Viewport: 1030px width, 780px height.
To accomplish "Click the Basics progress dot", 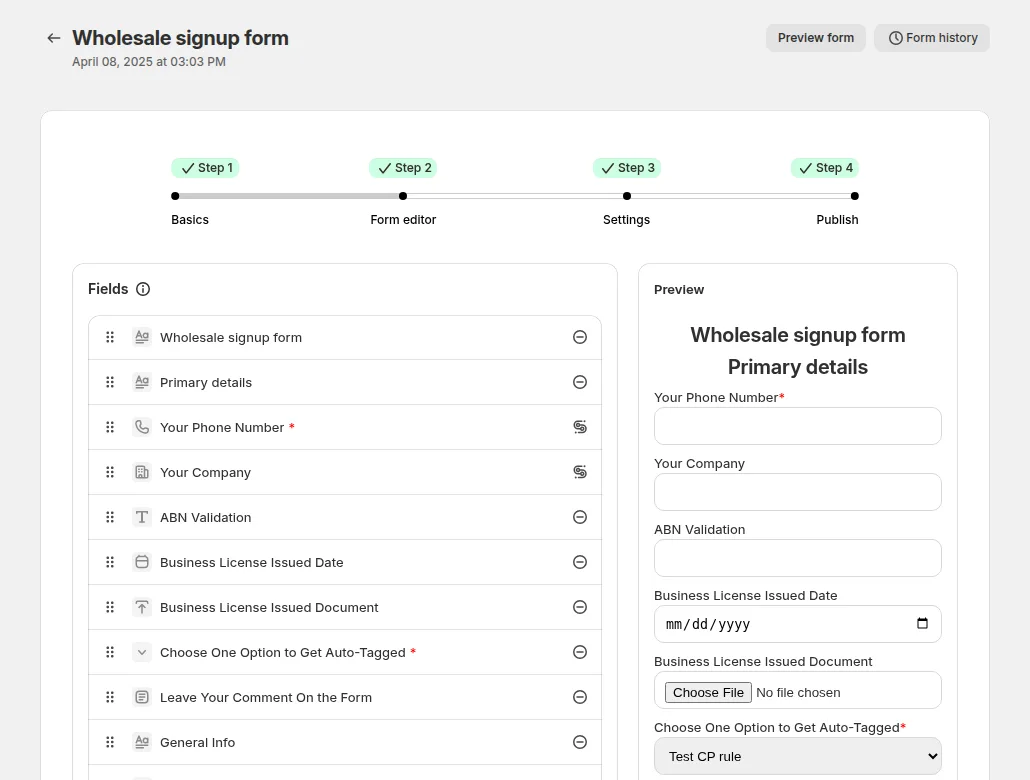I will pyautogui.click(x=175, y=196).
